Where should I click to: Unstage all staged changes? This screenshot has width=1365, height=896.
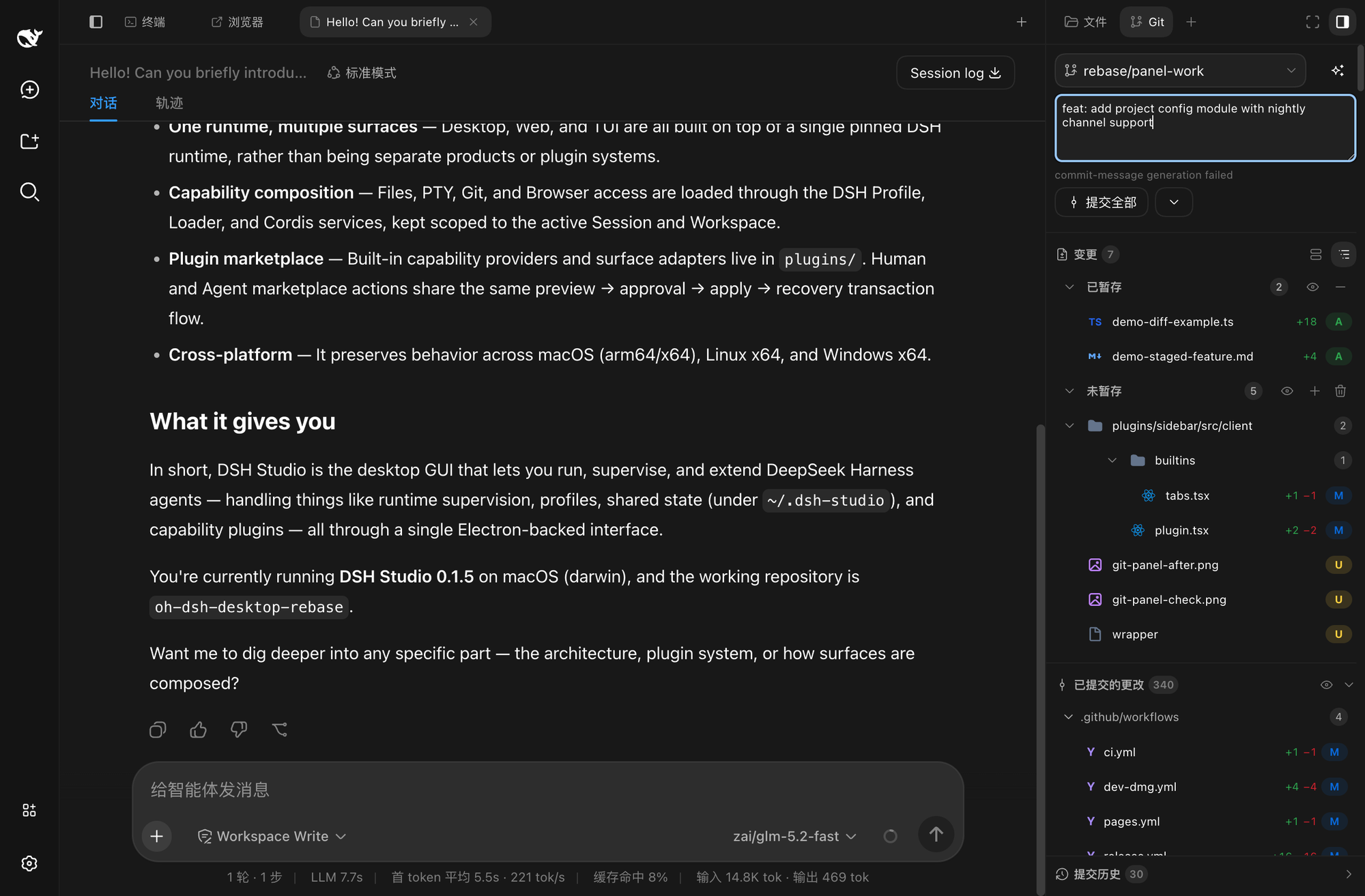(1340, 287)
